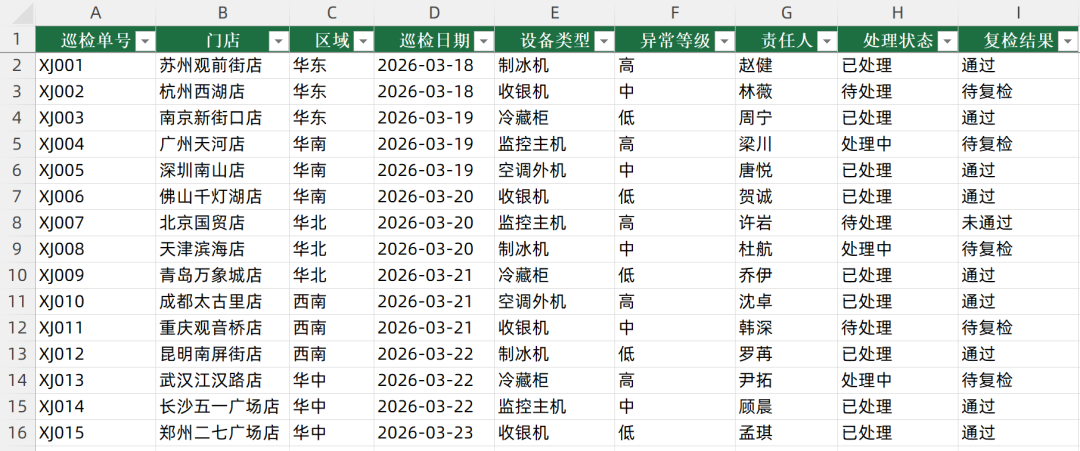Select column D header
Screen dimensions: 1080x451
point(435,12)
